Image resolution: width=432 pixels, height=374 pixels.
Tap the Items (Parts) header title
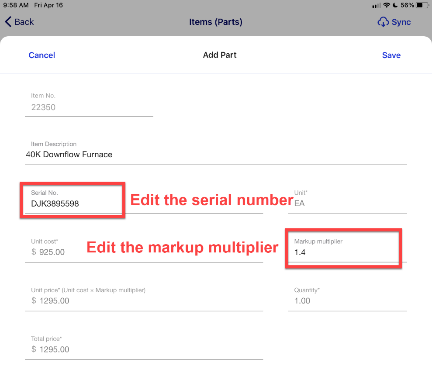216,22
